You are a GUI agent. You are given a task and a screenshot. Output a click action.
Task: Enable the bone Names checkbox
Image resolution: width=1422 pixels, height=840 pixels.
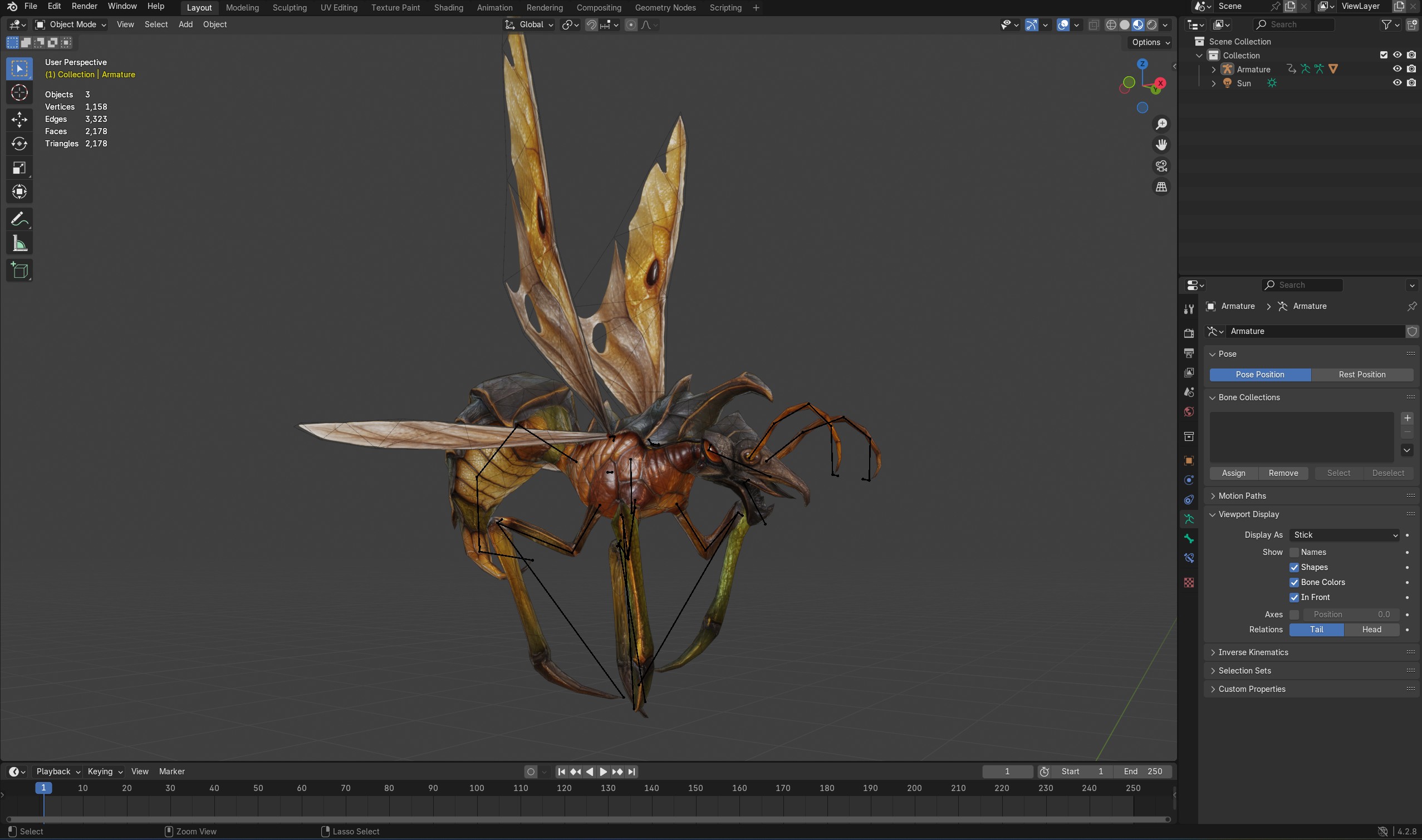tap(1294, 552)
